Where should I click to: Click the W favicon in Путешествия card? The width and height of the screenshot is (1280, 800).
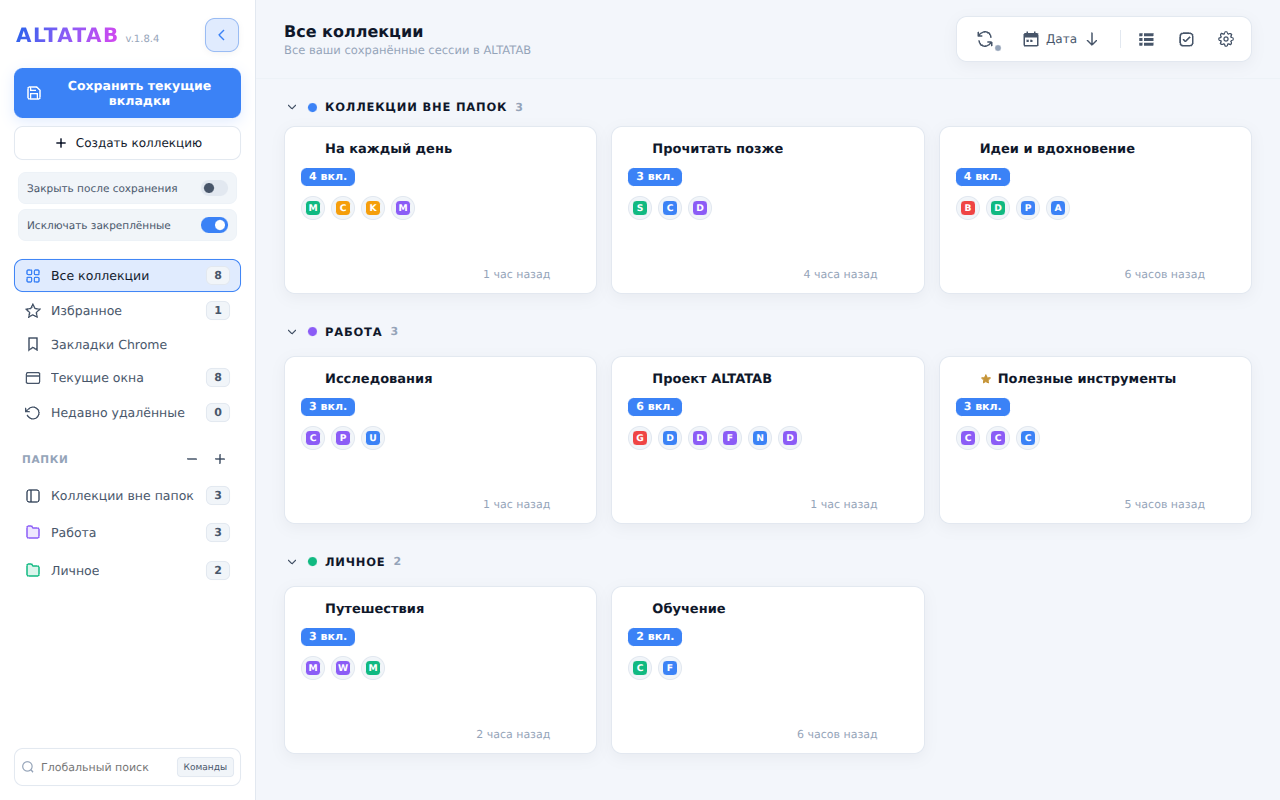coord(343,668)
